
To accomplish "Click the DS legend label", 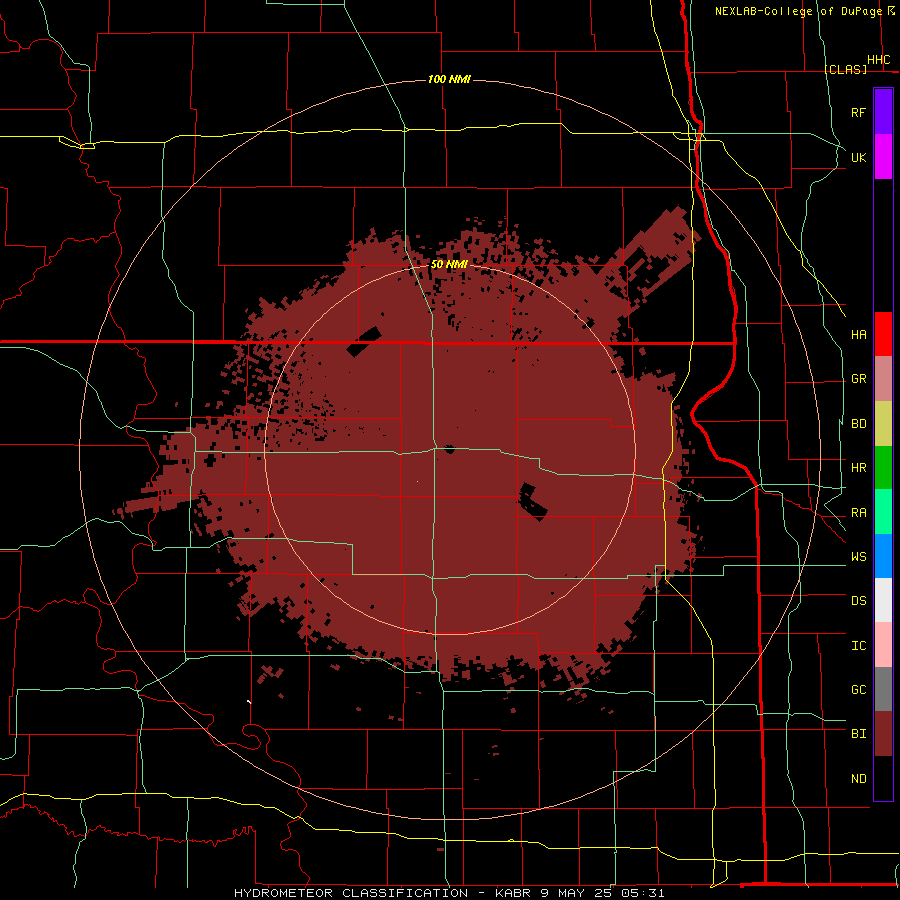I will [x=859, y=601].
